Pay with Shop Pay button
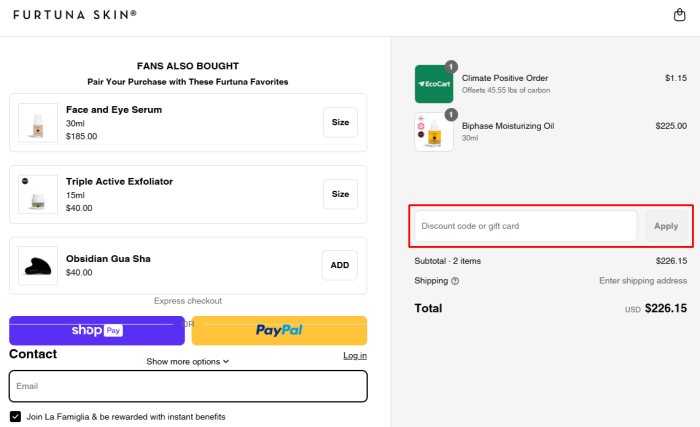This screenshot has height=427, width=700. (x=97, y=331)
